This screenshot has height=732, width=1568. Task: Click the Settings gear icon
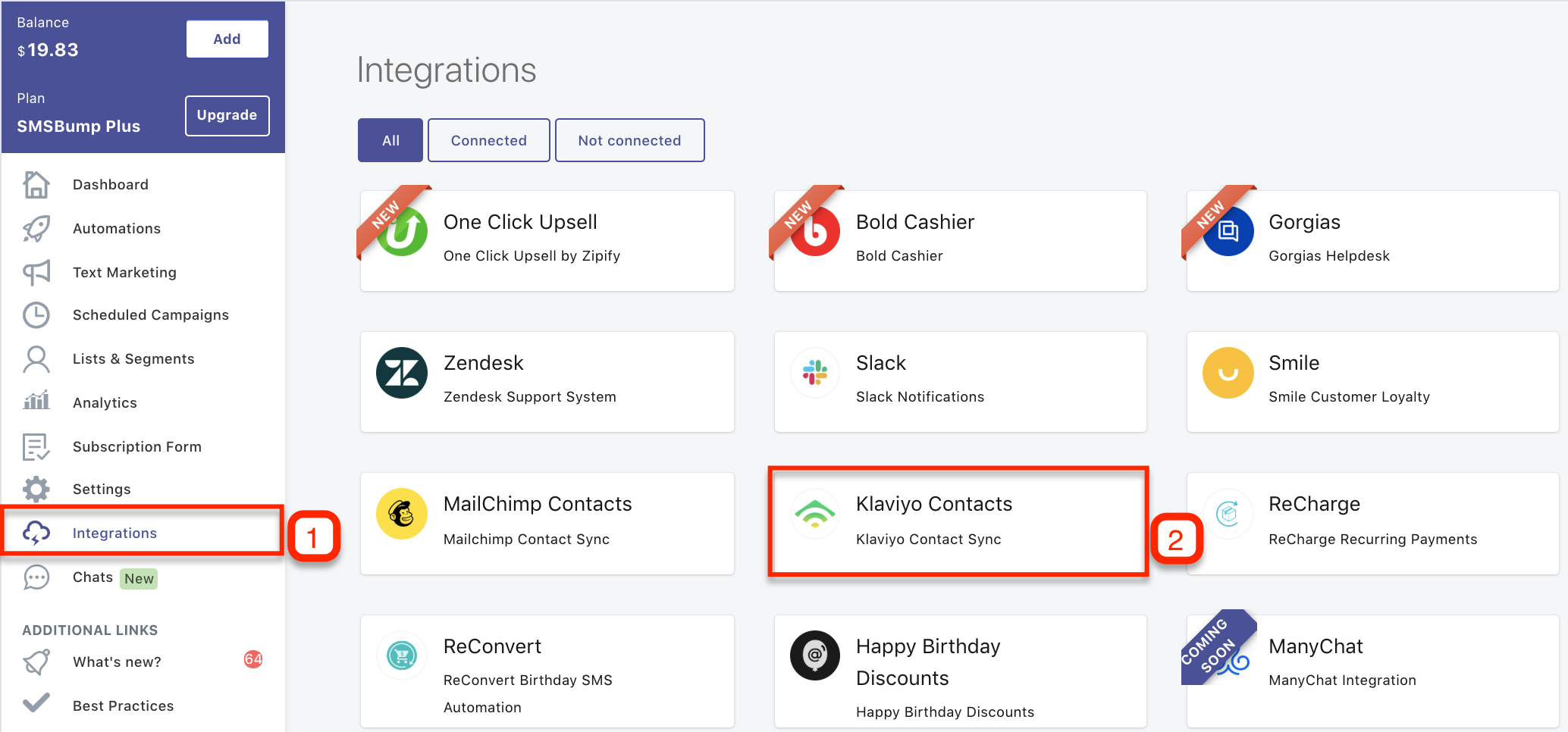click(36, 489)
